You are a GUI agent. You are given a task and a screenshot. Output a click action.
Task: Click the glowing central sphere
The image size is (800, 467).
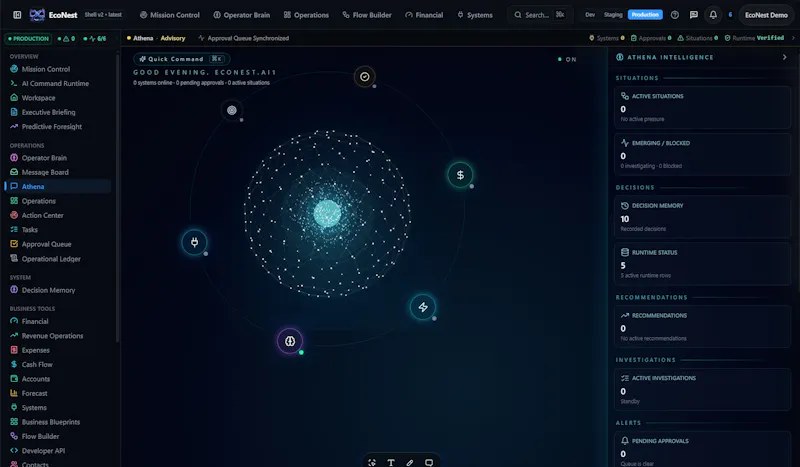click(327, 213)
